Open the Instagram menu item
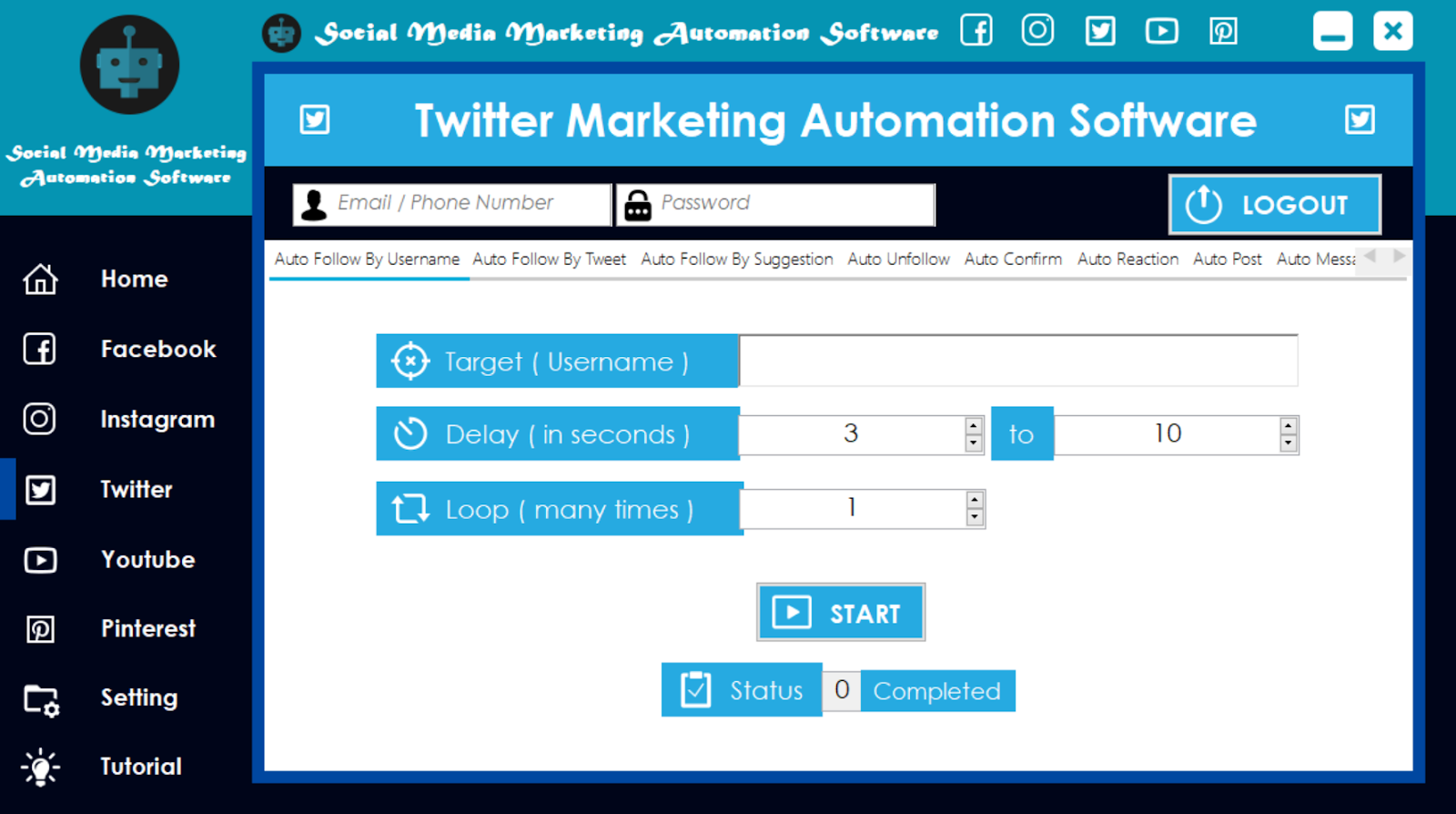 click(x=157, y=419)
